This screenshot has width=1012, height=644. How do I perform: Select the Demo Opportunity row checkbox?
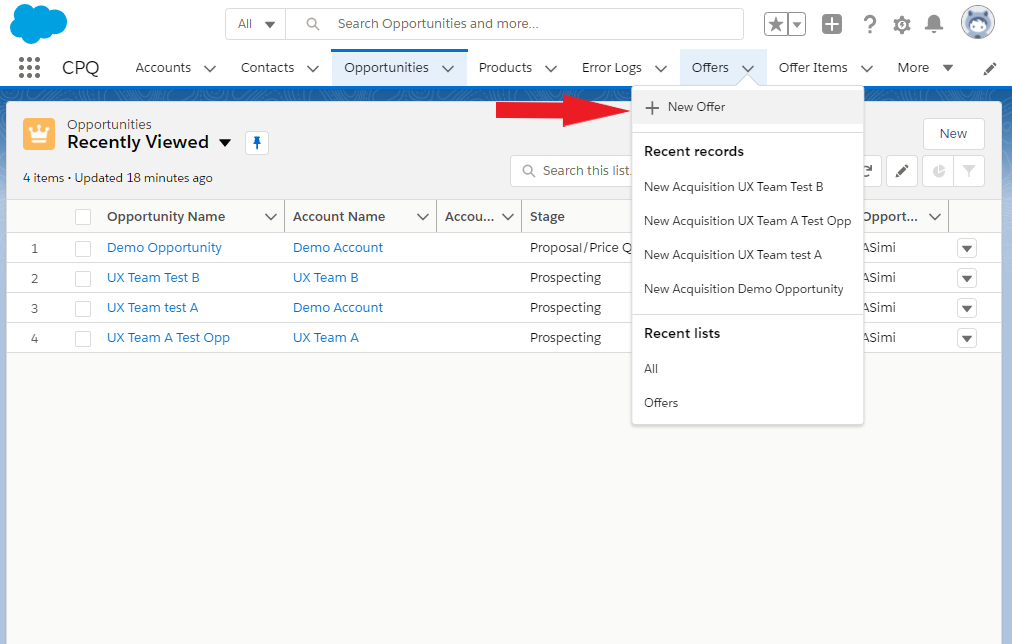tap(83, 248)
